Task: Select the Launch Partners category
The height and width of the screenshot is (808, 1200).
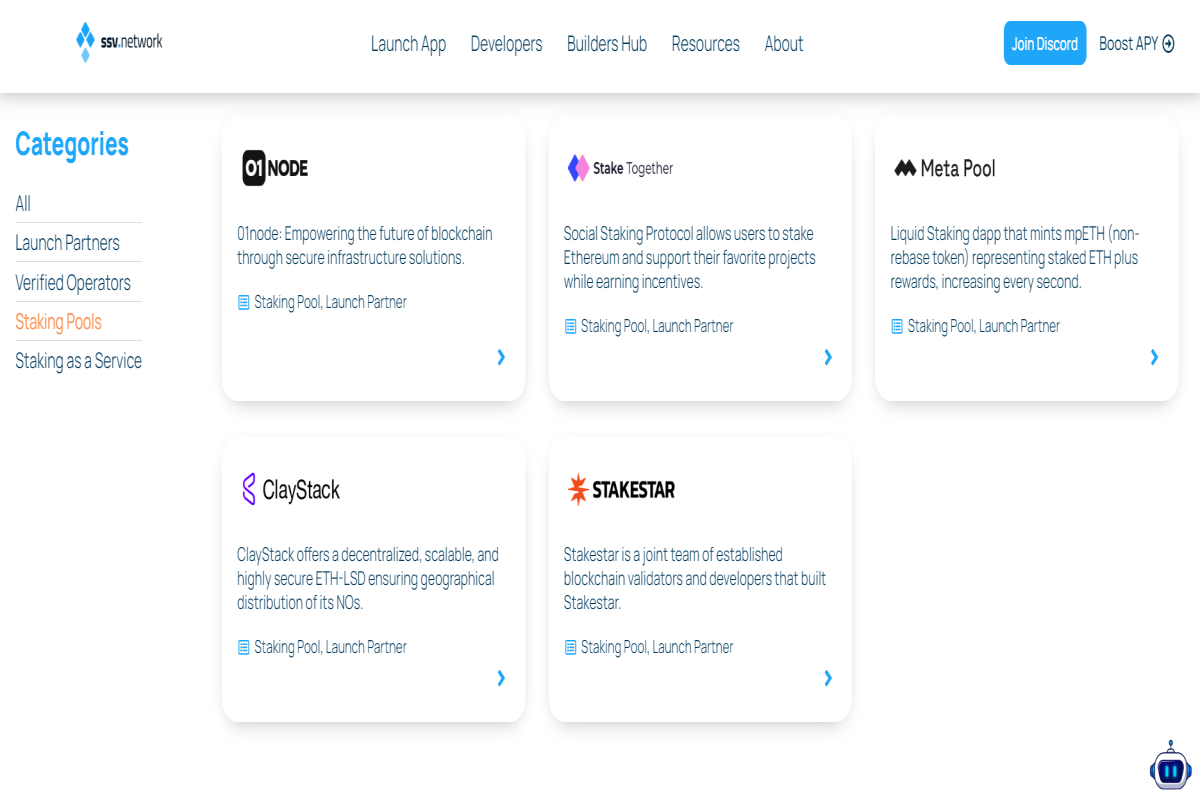Action: pyautogui.click(x=67, y=243)
